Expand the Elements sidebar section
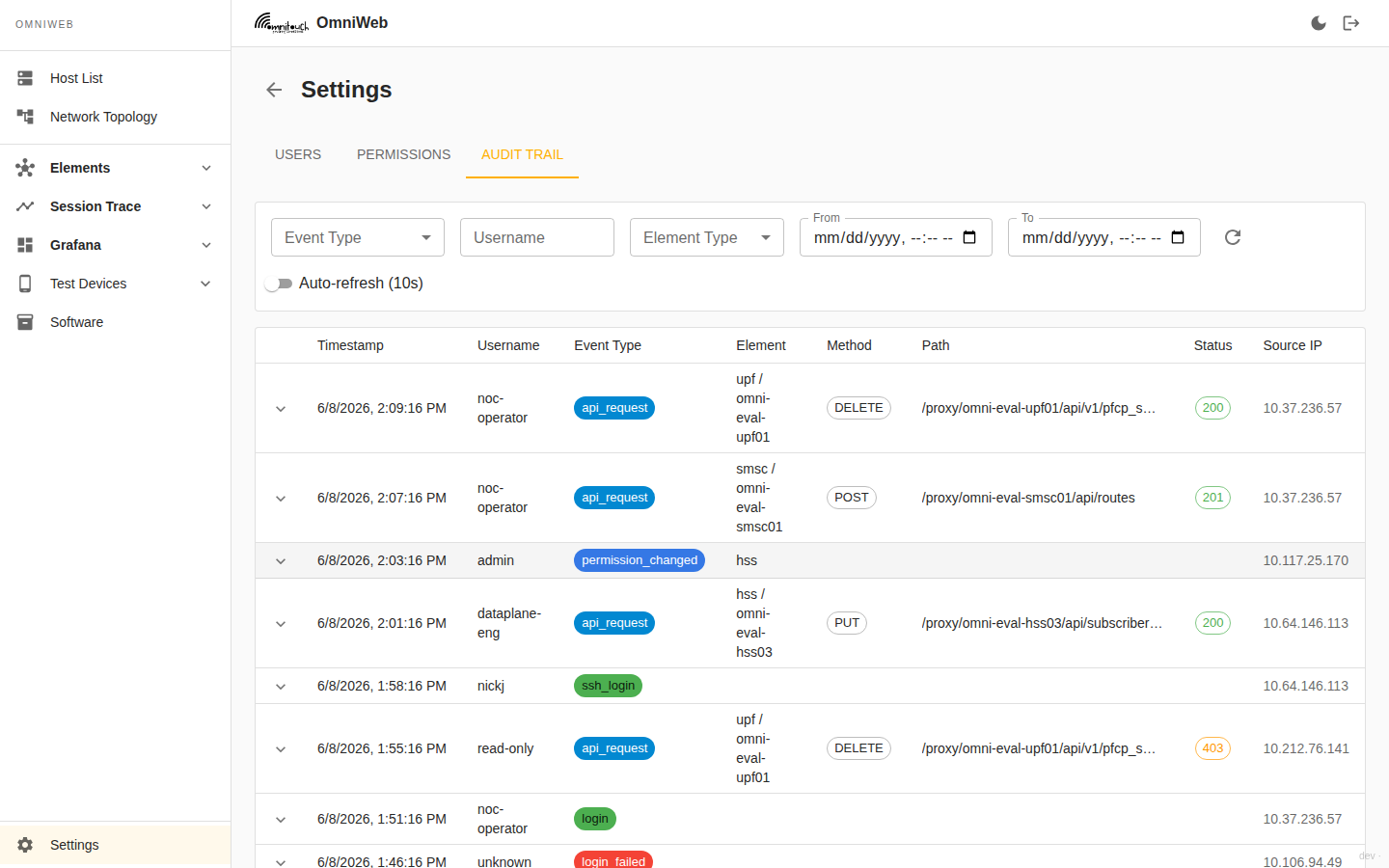1389x868 pixels. 206,168
